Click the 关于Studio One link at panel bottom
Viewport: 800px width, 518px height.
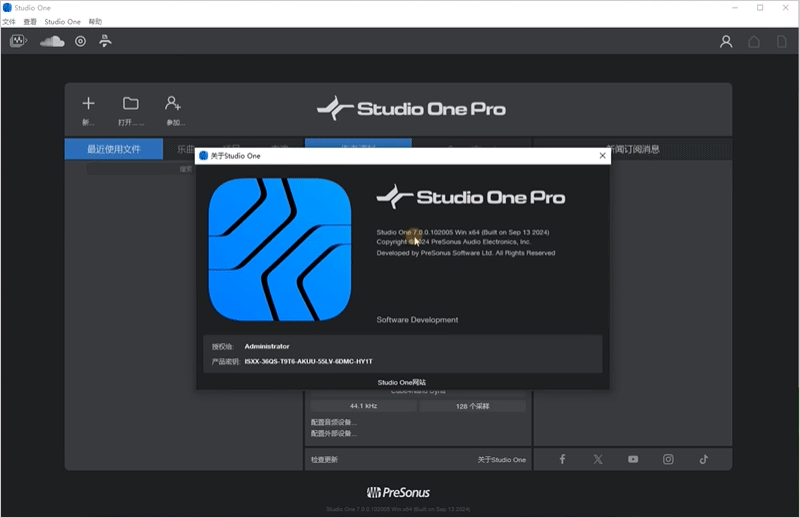[502, 460]
